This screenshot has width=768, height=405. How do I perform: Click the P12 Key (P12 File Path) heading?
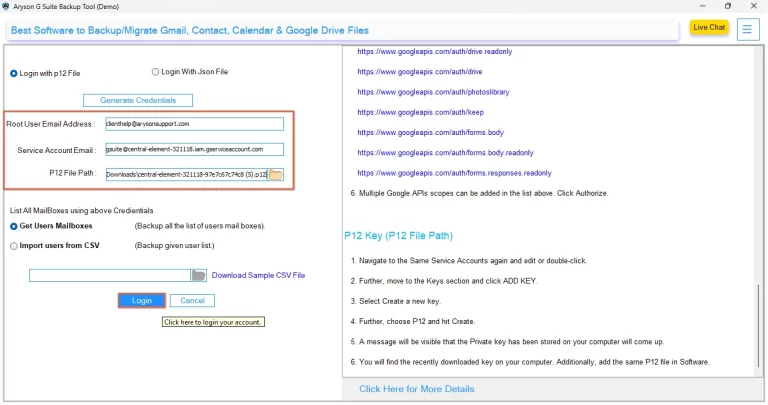pyautogui.click(x=398, y=236)
